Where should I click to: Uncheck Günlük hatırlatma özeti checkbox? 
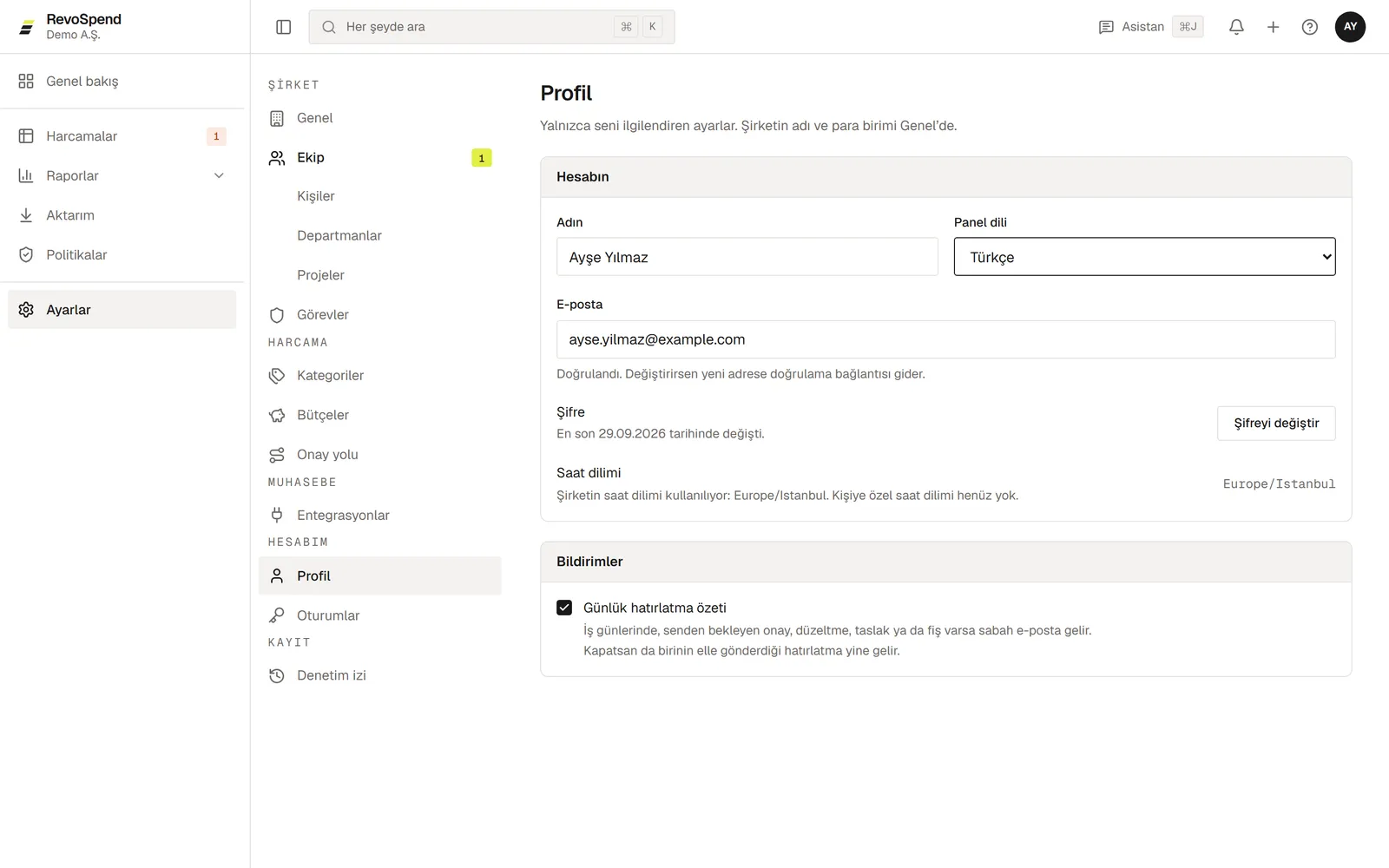[564, 608]
